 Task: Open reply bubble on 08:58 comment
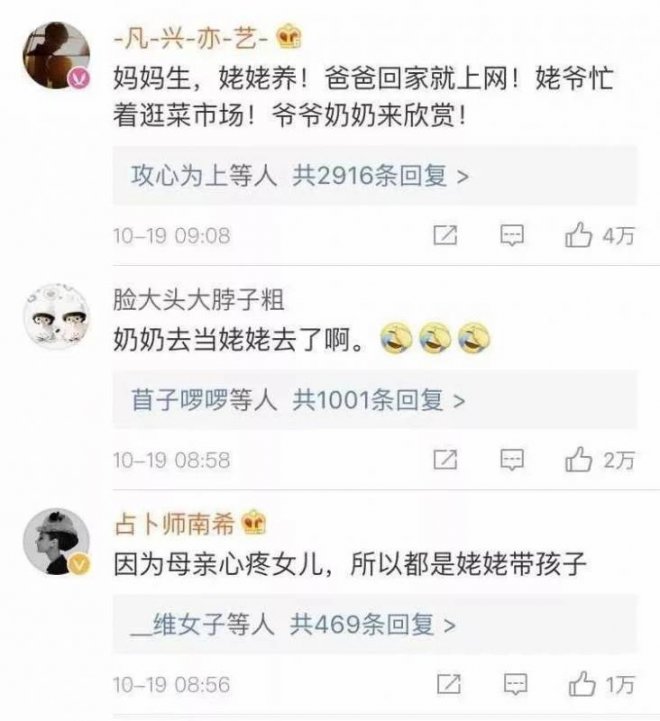point(512,460)
